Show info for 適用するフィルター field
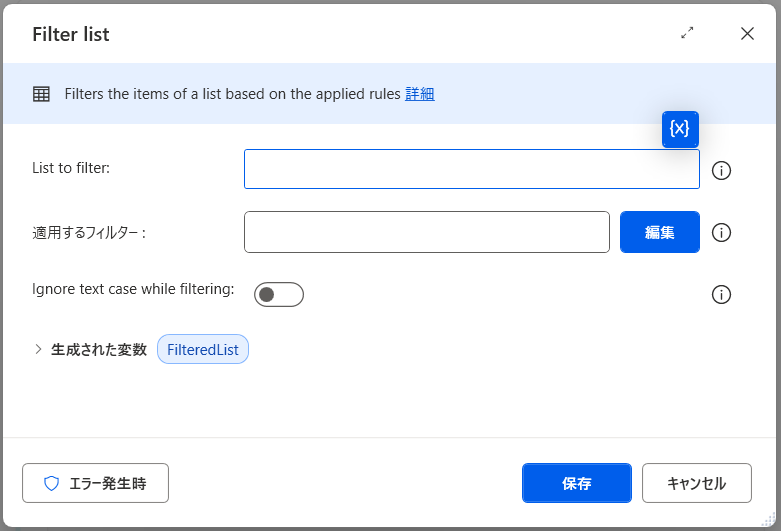 [721, 232]
